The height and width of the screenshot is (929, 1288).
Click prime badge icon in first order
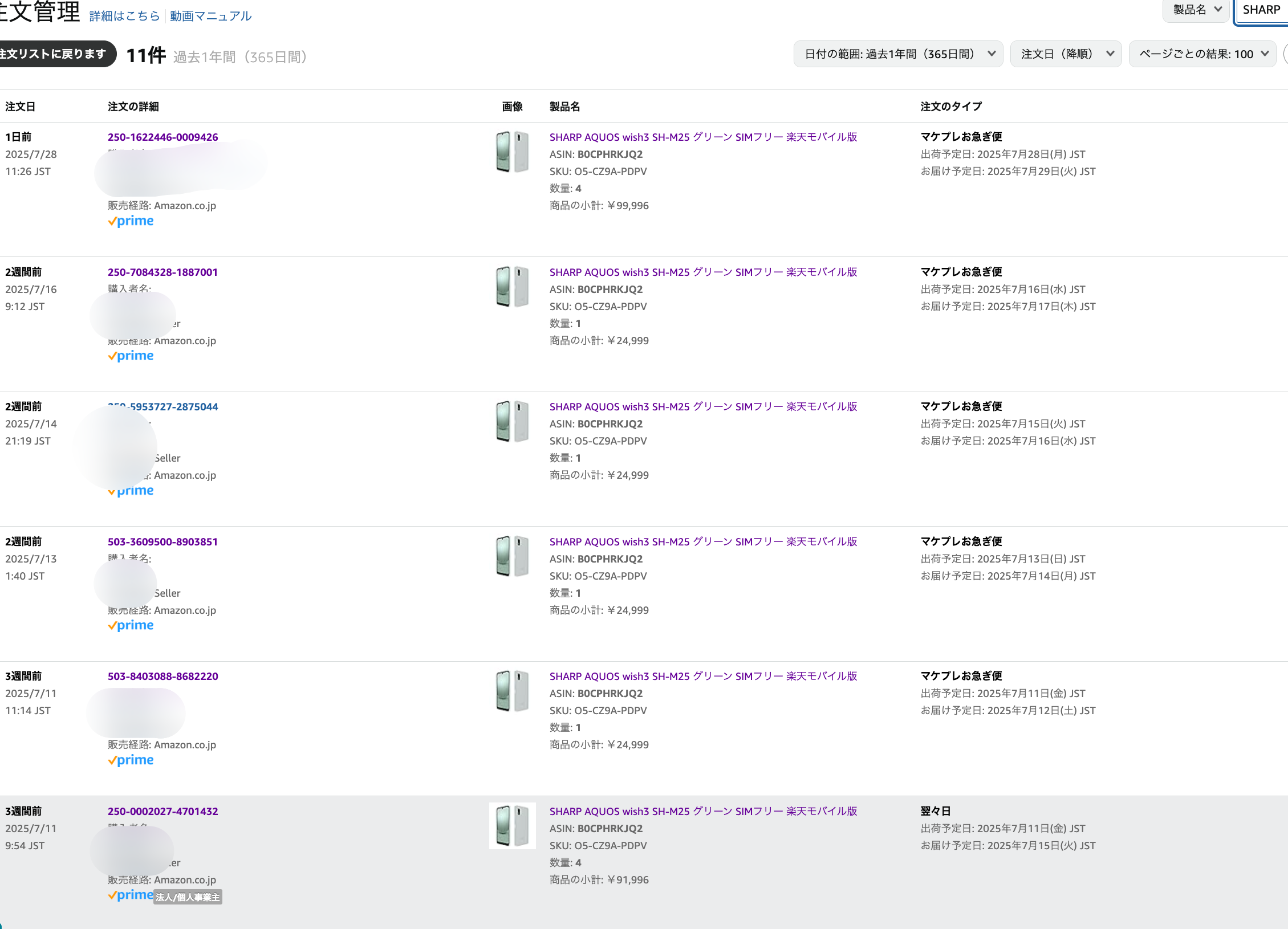pyautogui.click(x=131, y=221)
